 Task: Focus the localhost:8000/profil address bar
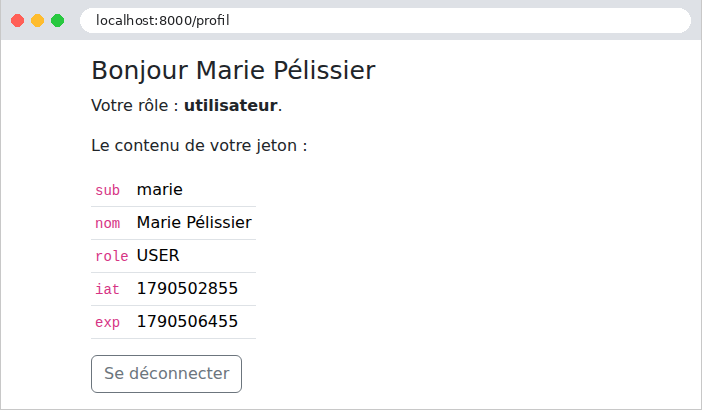pos(385,21)
